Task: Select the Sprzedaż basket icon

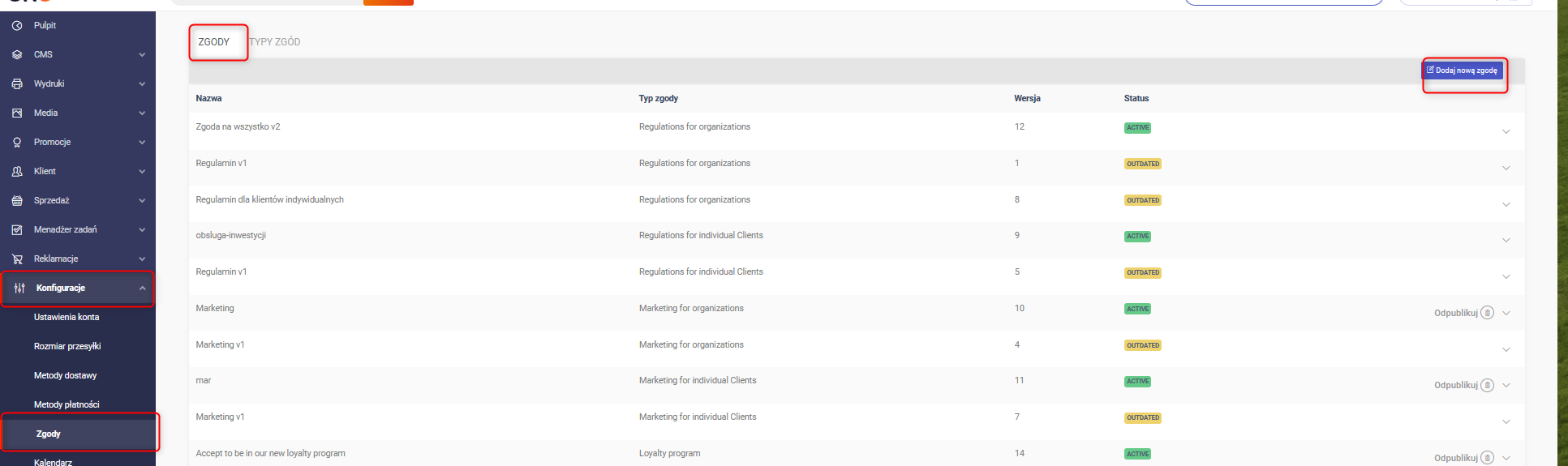Action: 17,200
